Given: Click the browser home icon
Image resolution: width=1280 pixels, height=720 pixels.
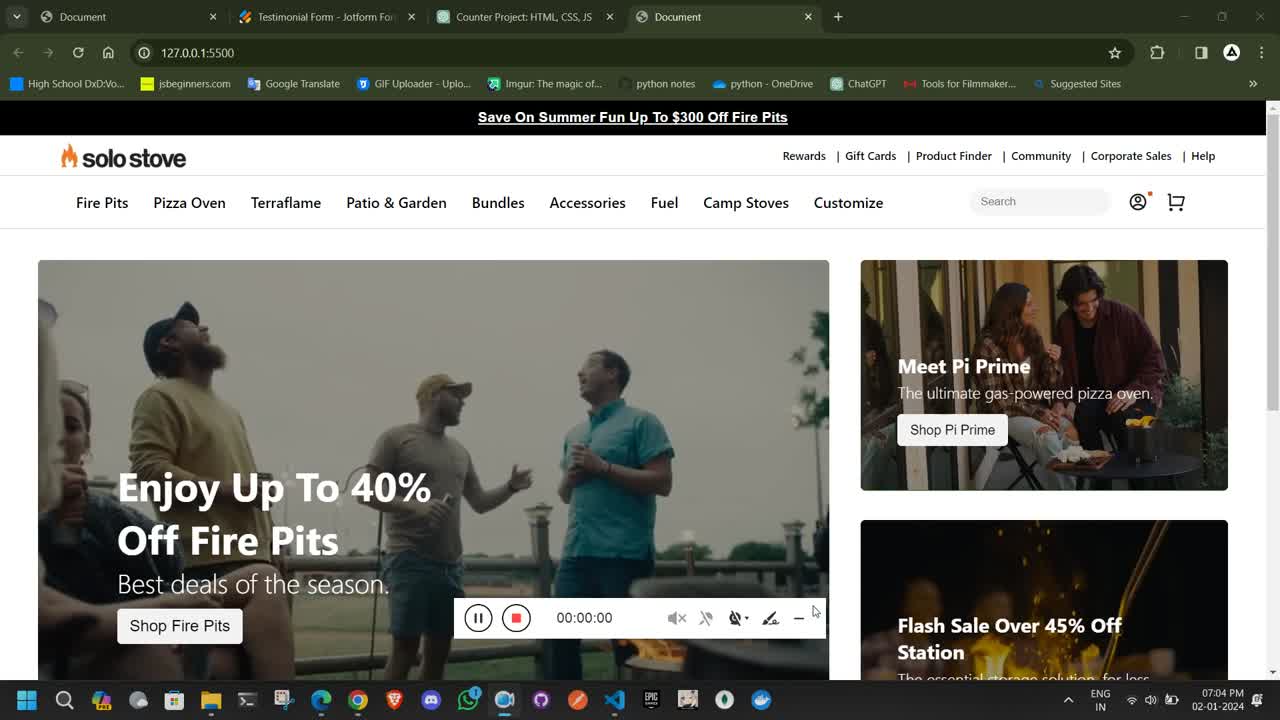Looking at the screenshot, I should (x=108, y=53).
